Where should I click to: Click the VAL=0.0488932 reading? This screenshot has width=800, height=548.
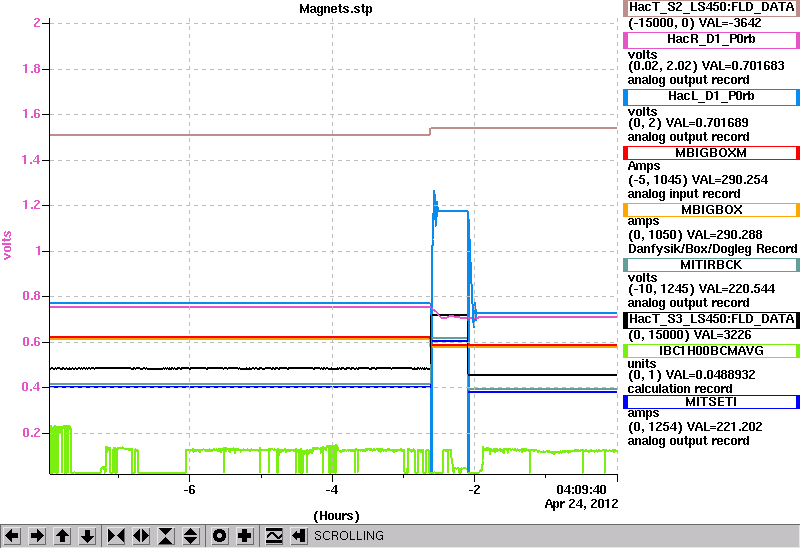(710, 375)
